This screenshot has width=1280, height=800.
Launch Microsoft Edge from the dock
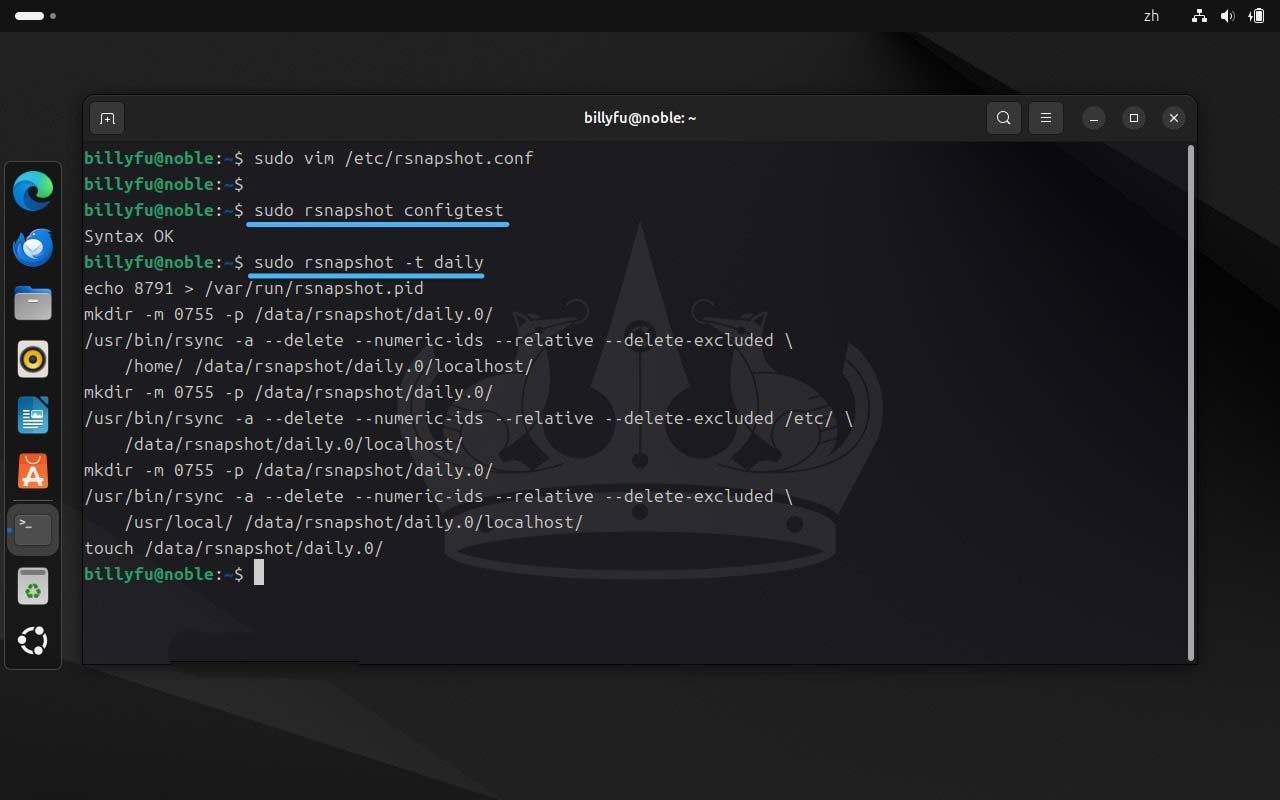[33, 191]
